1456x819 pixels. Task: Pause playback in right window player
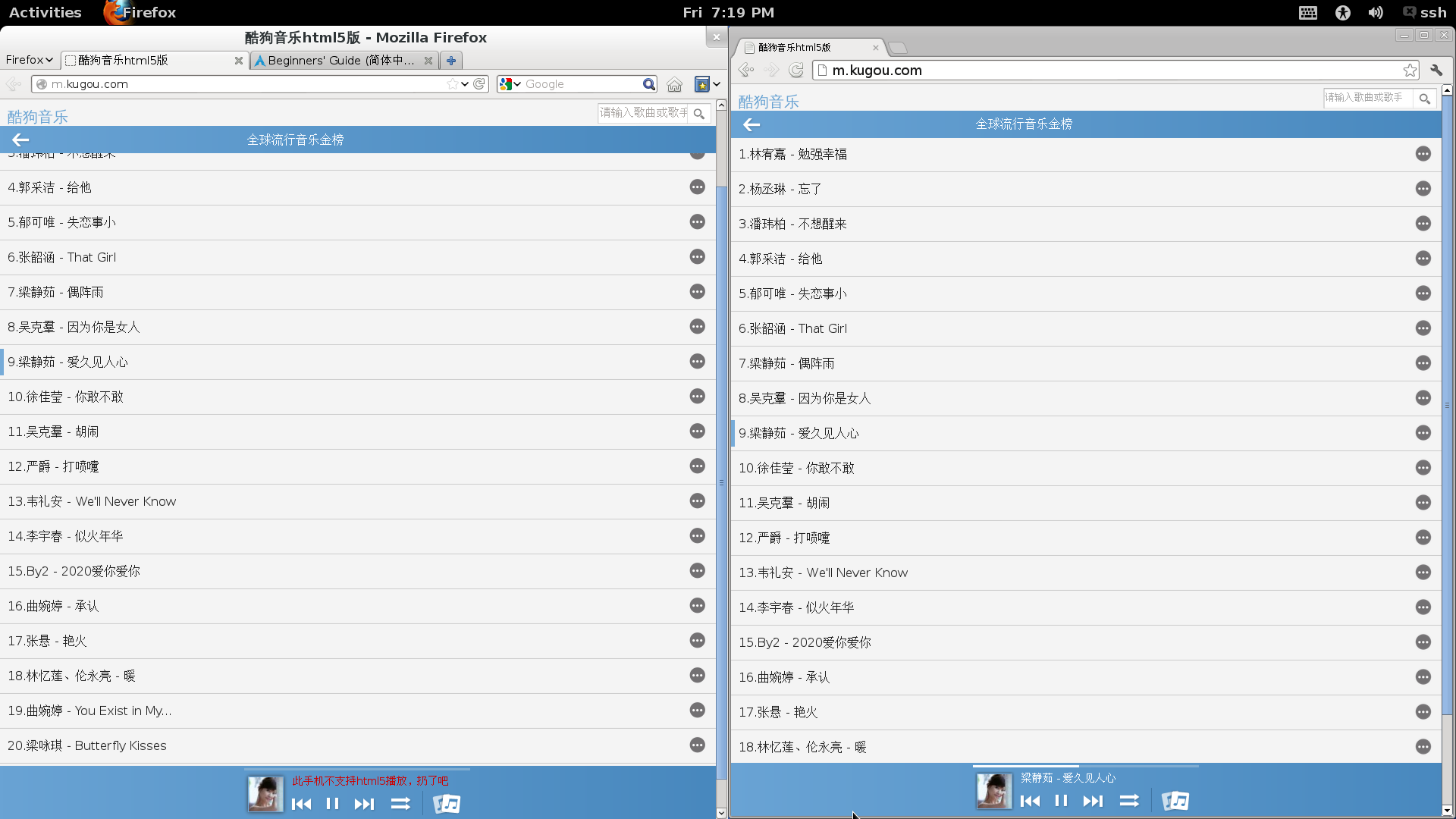[1061, 801]
